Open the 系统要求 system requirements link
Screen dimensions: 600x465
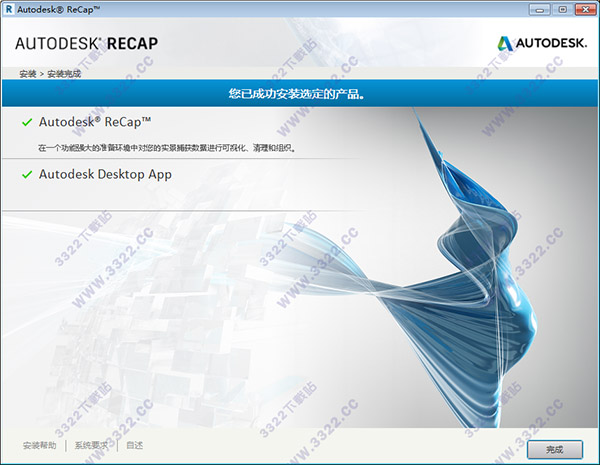(91, 445)
